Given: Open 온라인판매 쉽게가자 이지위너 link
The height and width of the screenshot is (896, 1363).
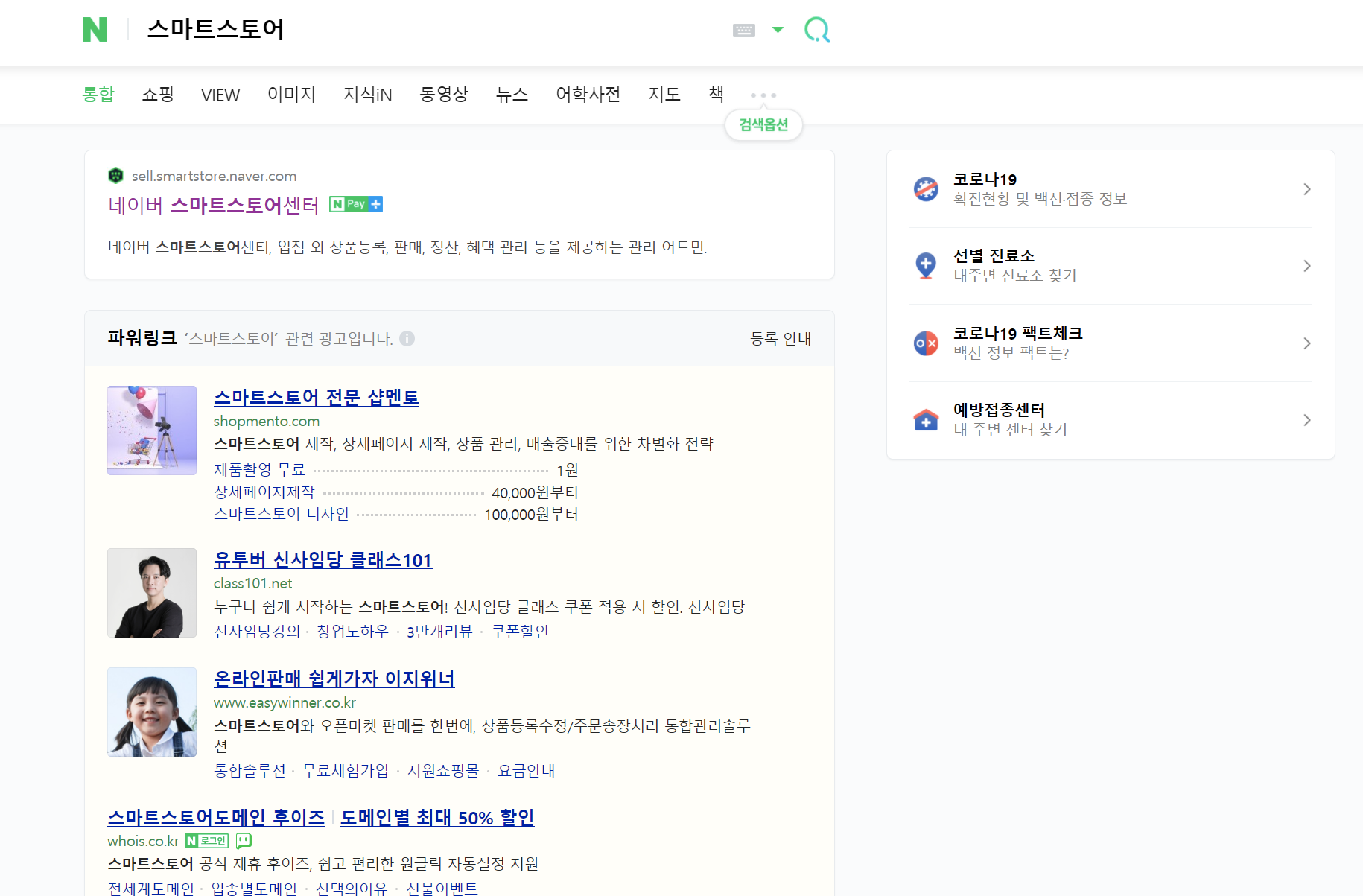Looking at the screenshot, I should click(x=334, y=679).
